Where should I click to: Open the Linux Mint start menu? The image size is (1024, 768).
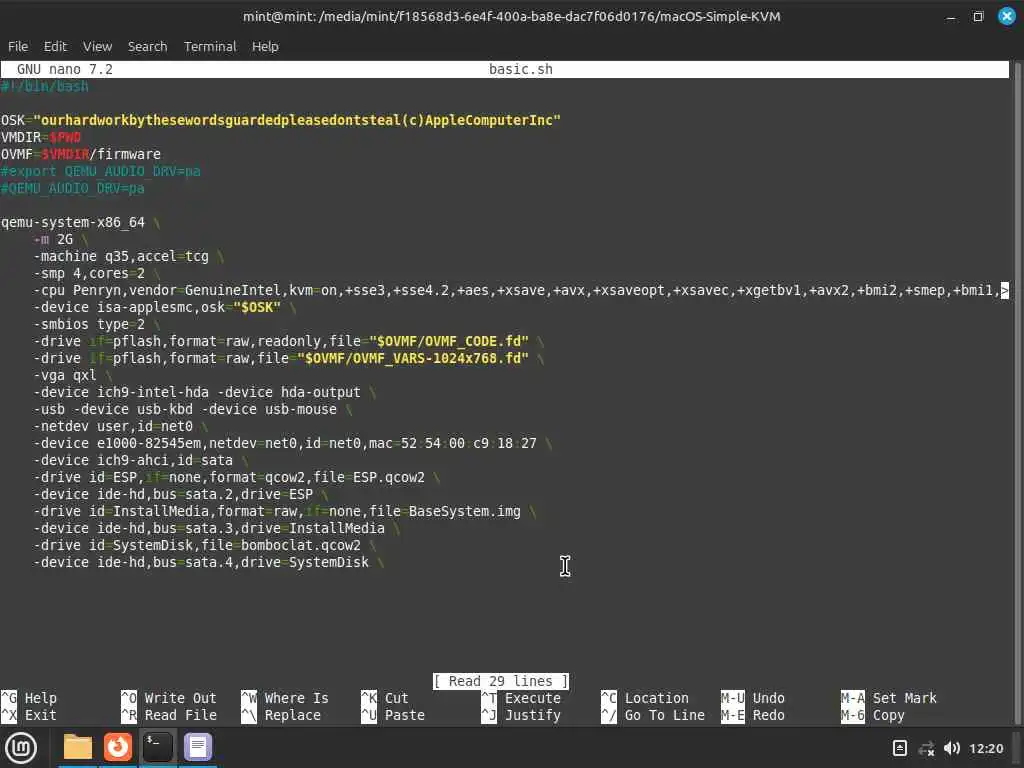22,748
